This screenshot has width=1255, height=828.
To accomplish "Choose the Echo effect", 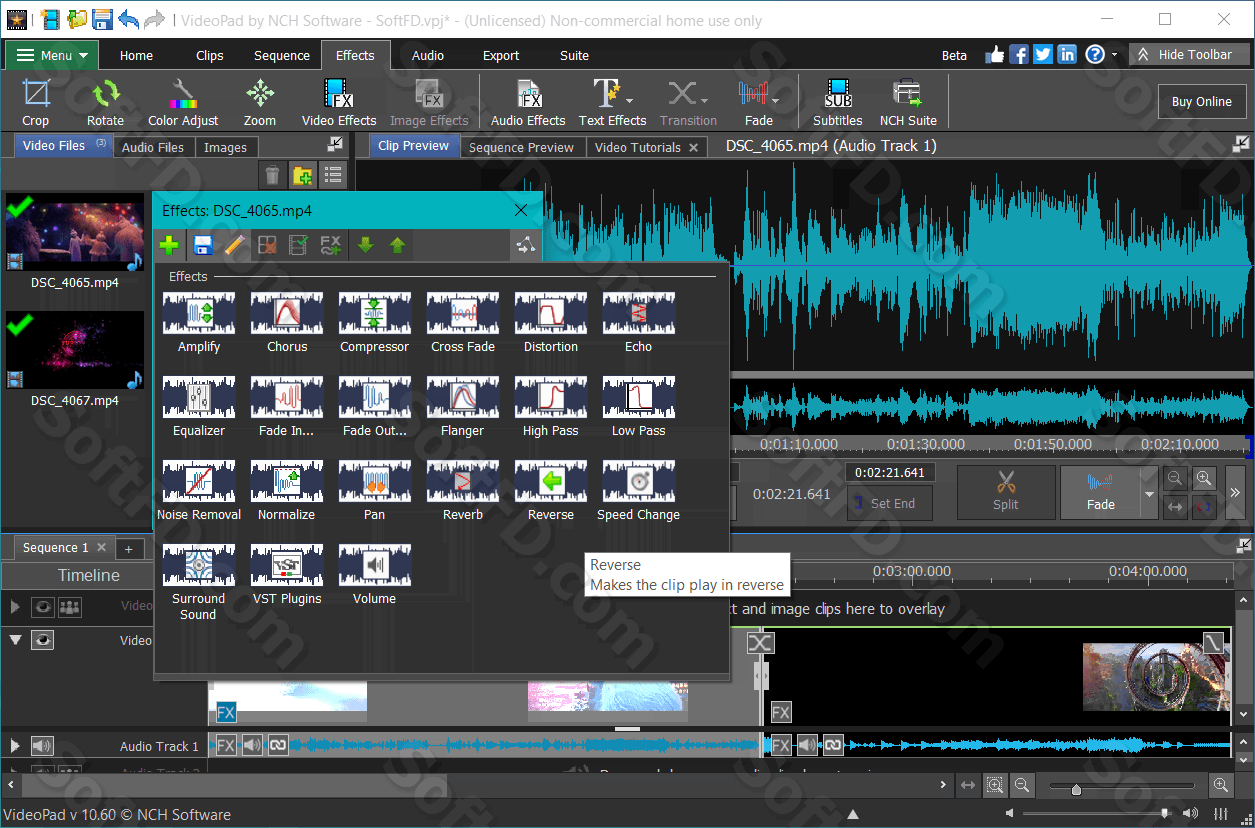I will (639, 323).
